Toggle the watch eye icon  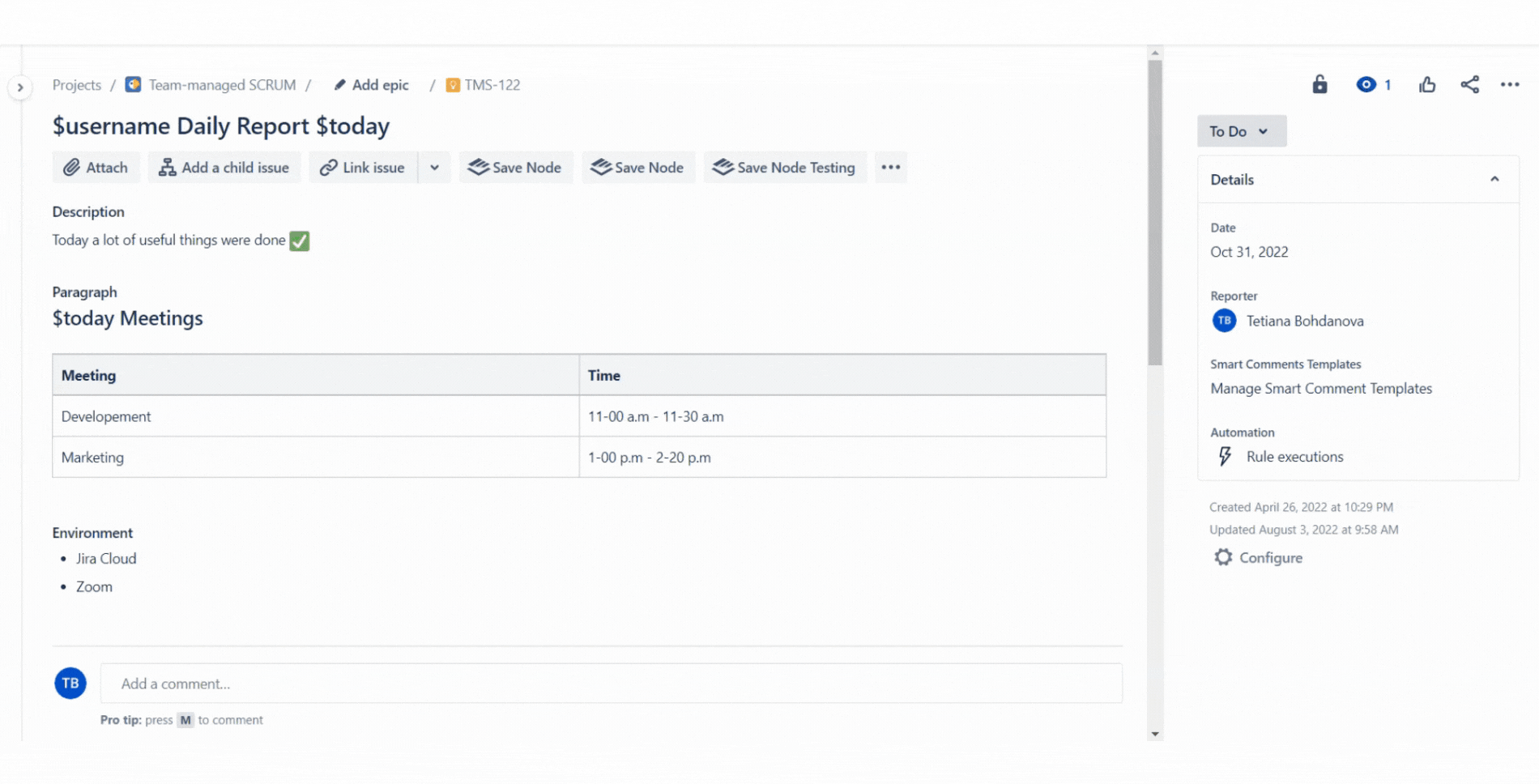1366,84
